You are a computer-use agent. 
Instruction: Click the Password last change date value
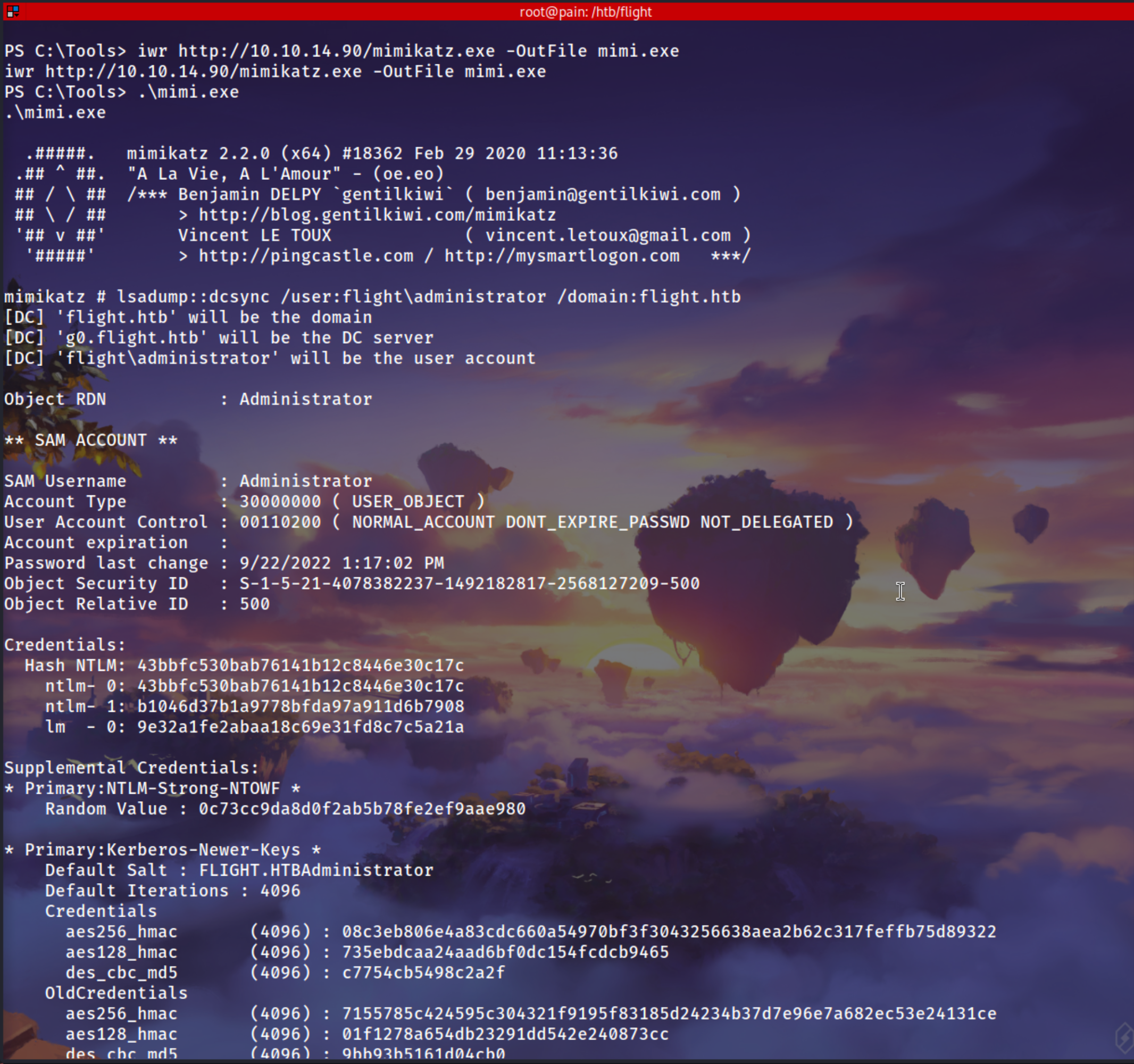point(341,563)
